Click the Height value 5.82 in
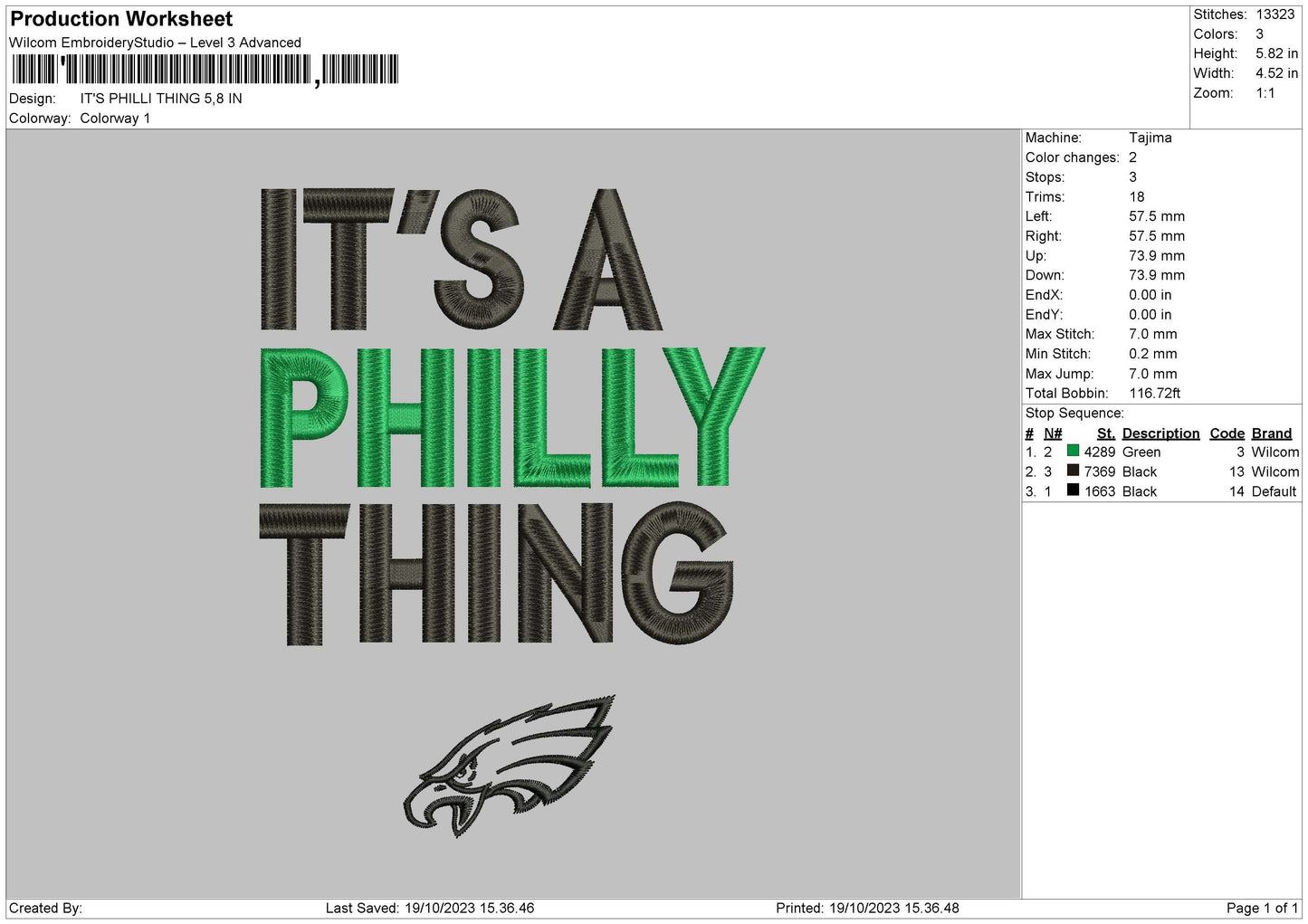The width and height of the screenshot is (1308, 924). pos(1276,53)
